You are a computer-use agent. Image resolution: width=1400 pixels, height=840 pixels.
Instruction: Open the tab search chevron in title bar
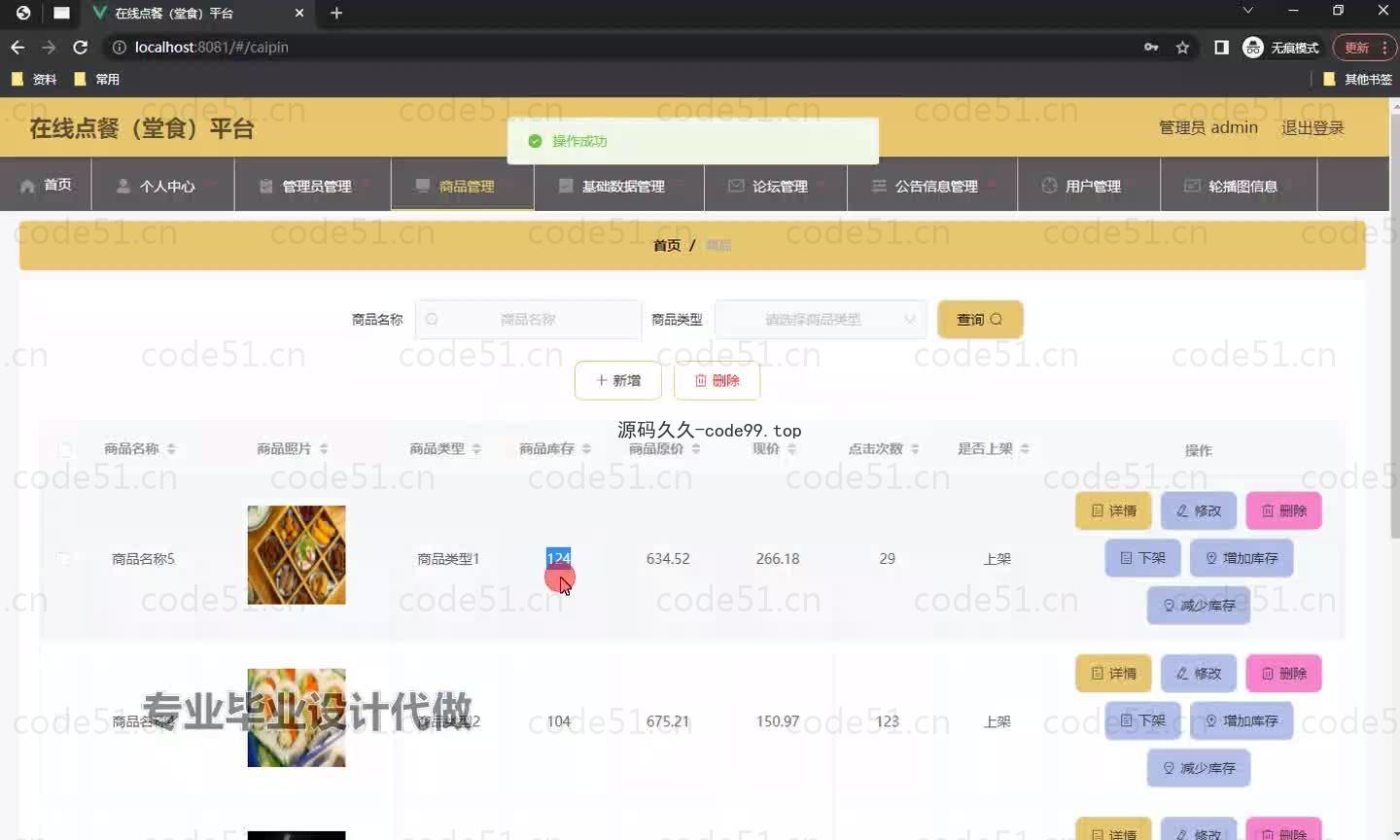1248,11
